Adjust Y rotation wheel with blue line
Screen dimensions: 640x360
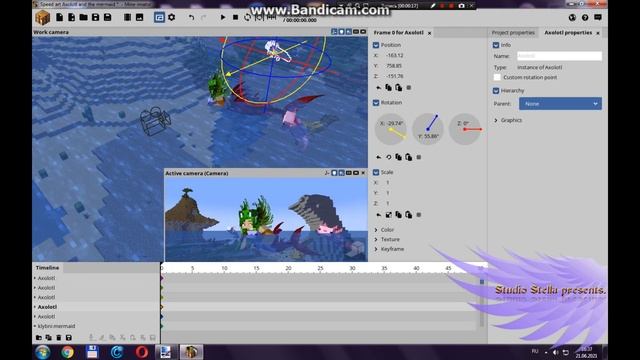428,129
